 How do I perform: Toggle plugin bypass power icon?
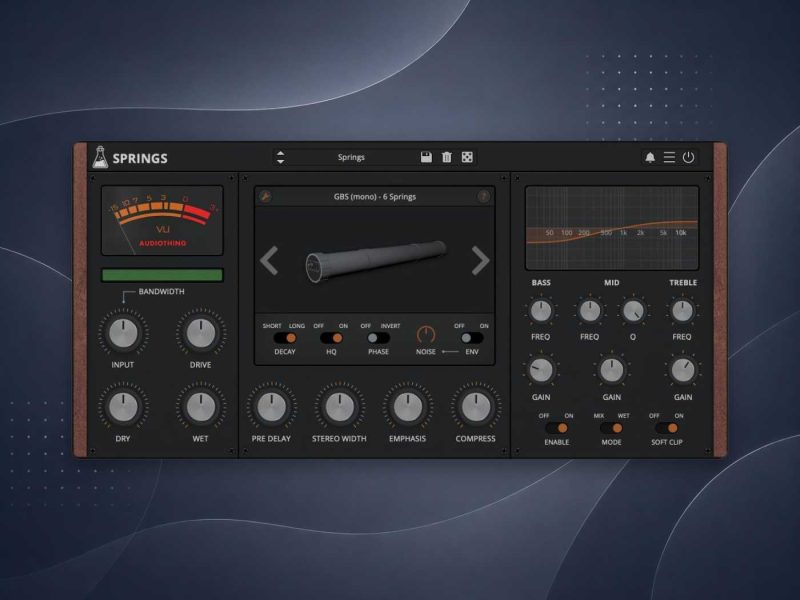pos(688,157)
